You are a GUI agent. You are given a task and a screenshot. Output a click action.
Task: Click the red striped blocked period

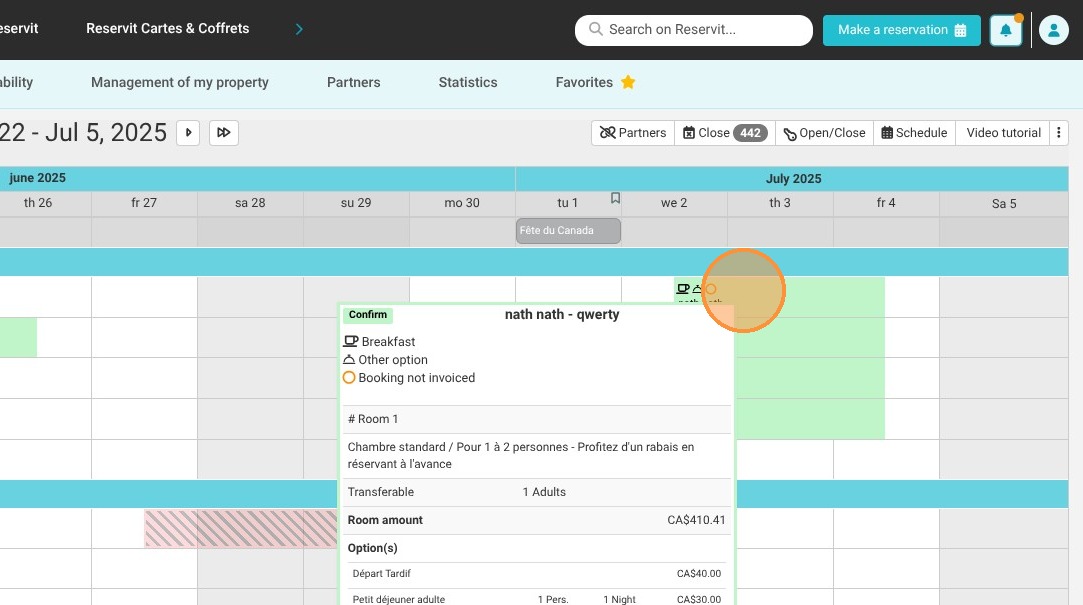tap(240, 528)
